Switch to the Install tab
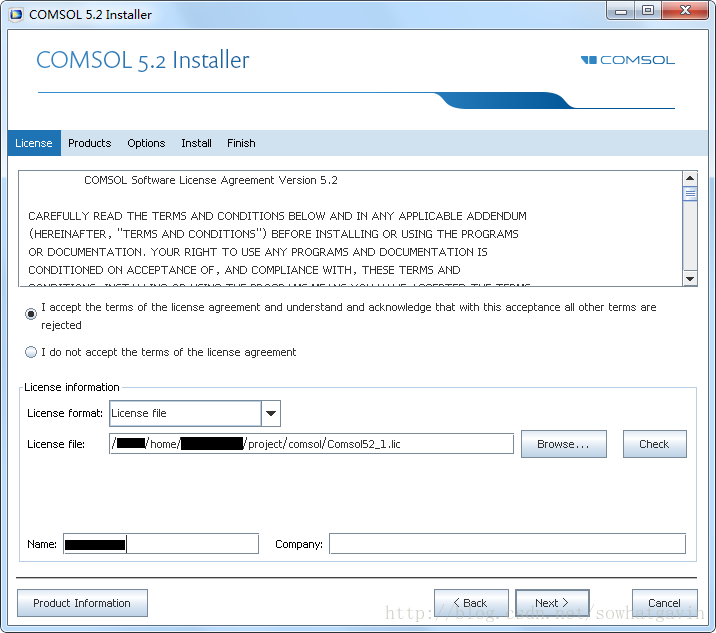Viewport: 716px width, 633px height. pyautogui.click(x=196, y=143)
